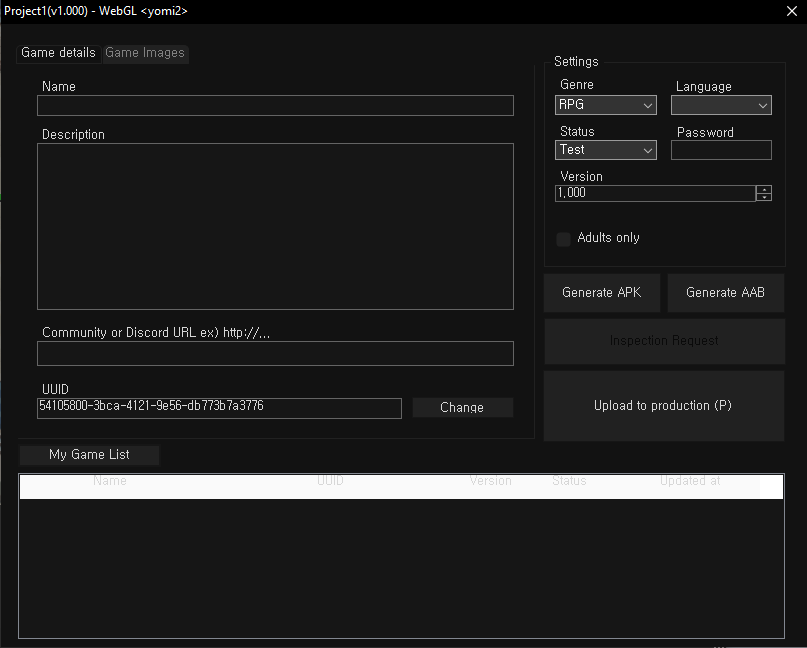Switch to the Game Images tab
807x648 pixels.
145,53
